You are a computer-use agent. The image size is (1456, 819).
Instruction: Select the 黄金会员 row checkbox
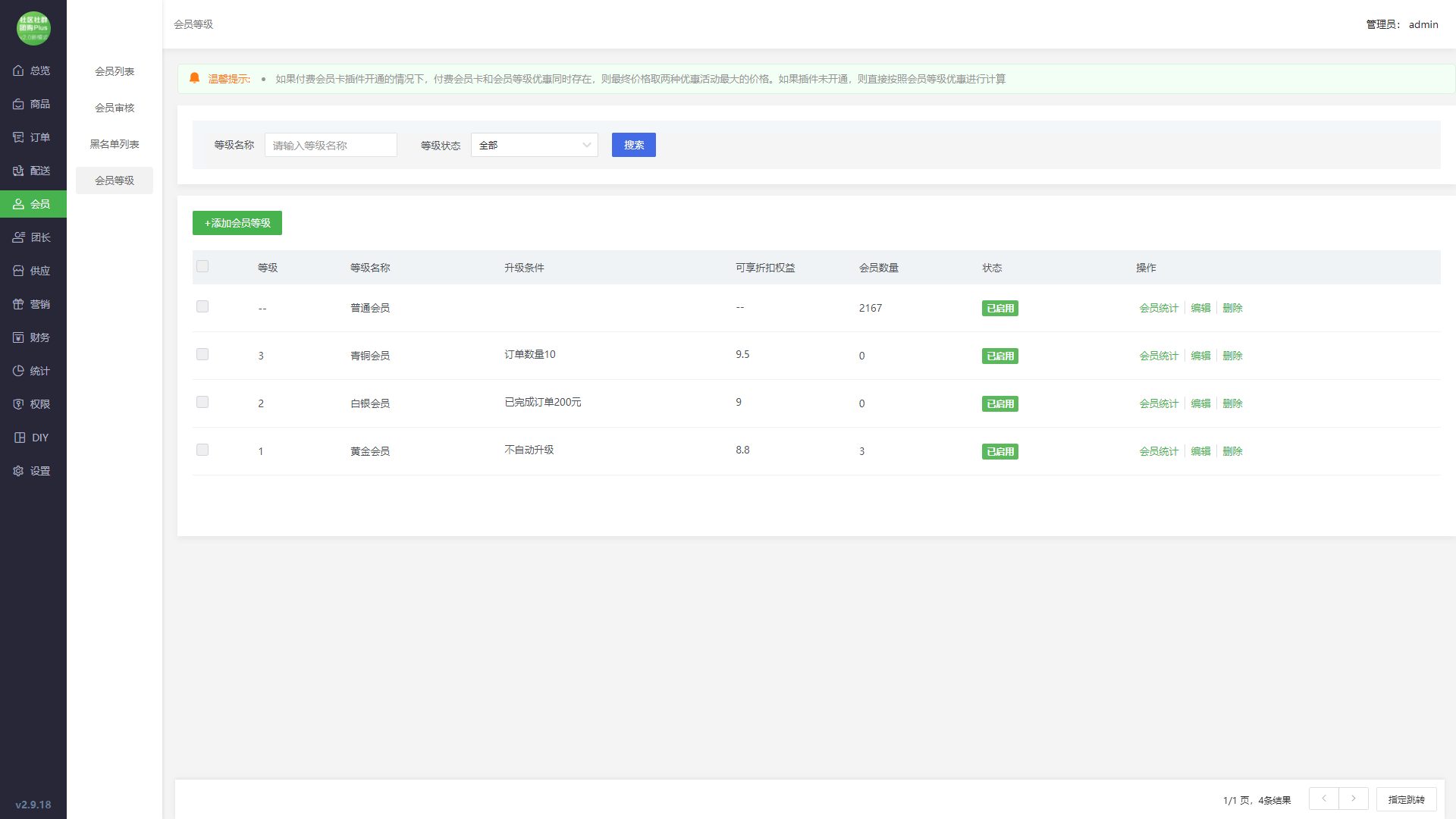202,450
